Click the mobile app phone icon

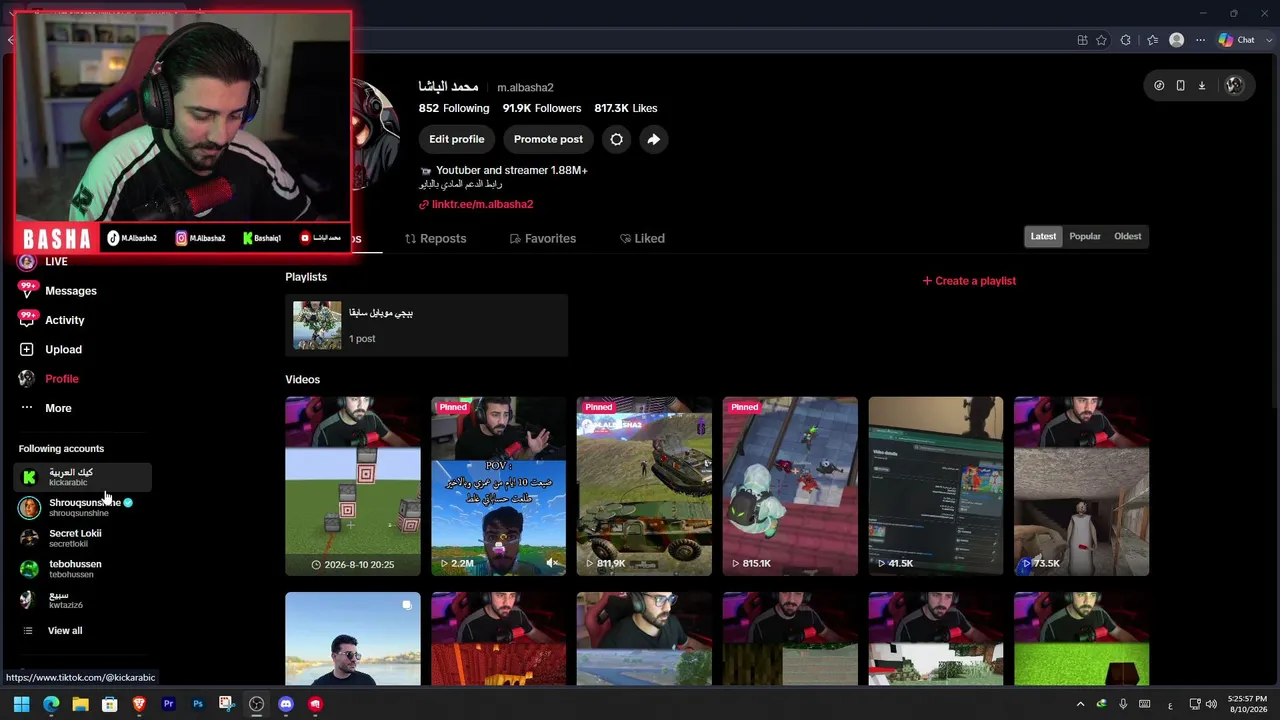1180,86
